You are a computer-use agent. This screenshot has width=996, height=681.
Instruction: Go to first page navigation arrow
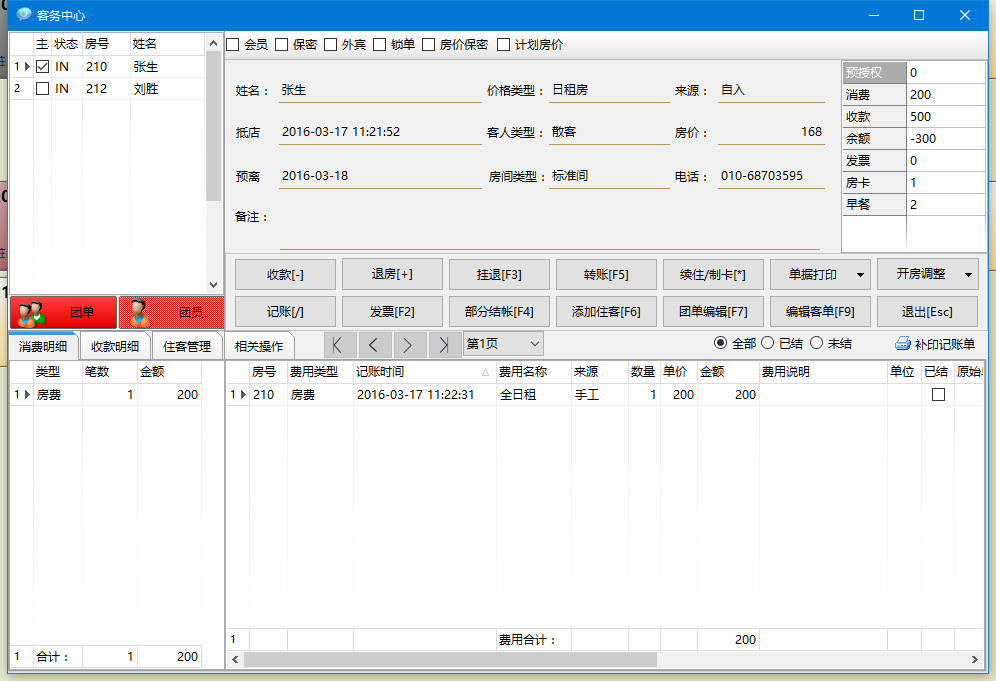(339, 345)
